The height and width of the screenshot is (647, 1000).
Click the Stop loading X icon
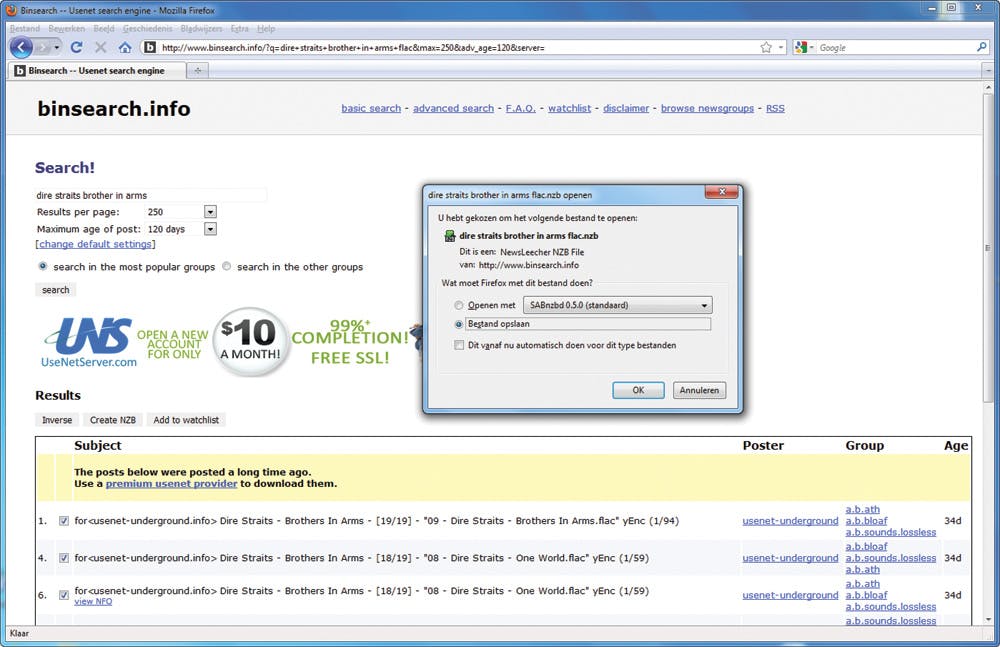coord(100,47)
